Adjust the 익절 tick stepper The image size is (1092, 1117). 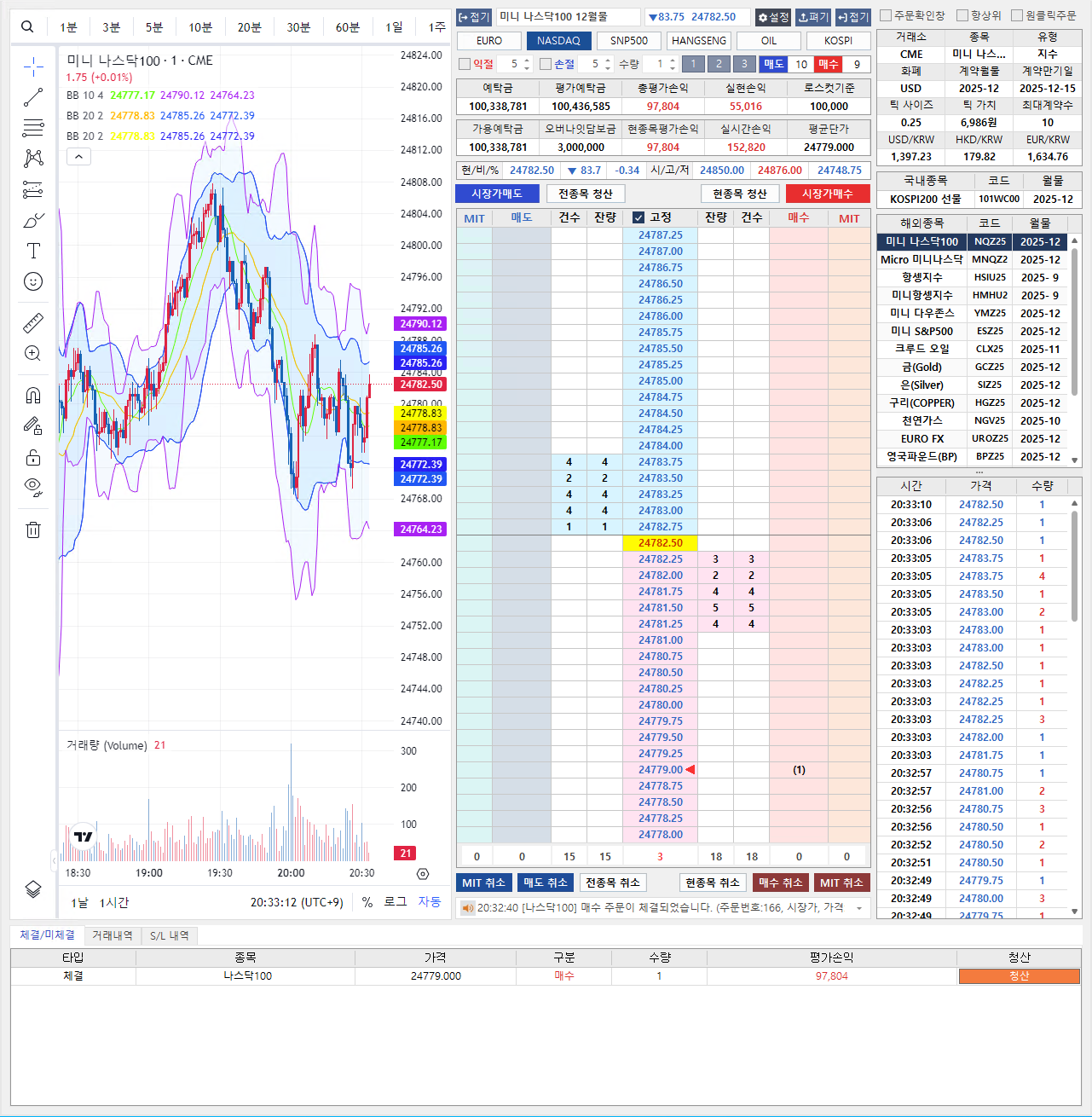pos(528,64)
